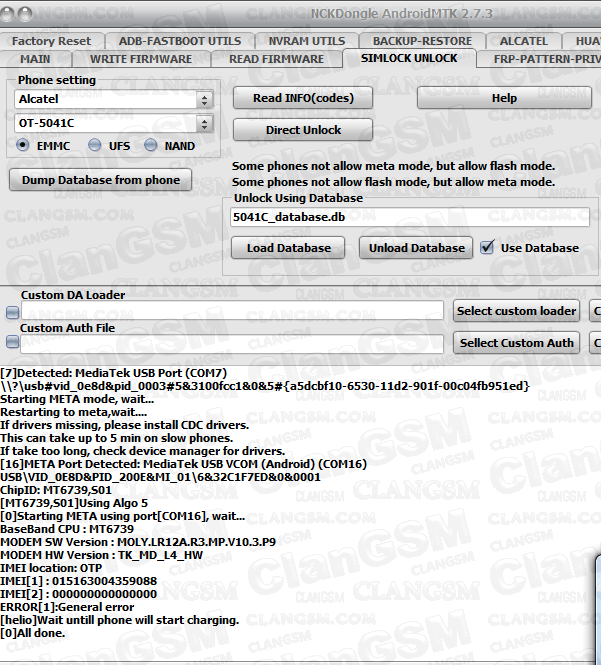Screen dimensions: 601x665
Task: Open the WRITE FIRMWARE tab
Action: coord(141,59)
